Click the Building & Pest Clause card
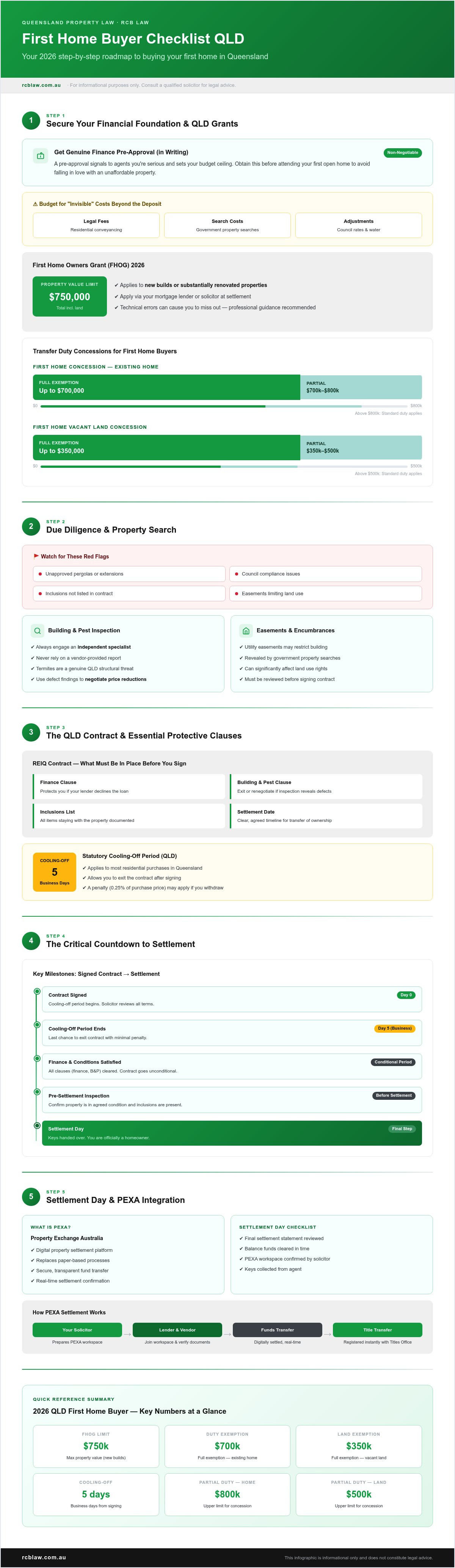This screenshot has width=455, height=1568. [326, 786]
